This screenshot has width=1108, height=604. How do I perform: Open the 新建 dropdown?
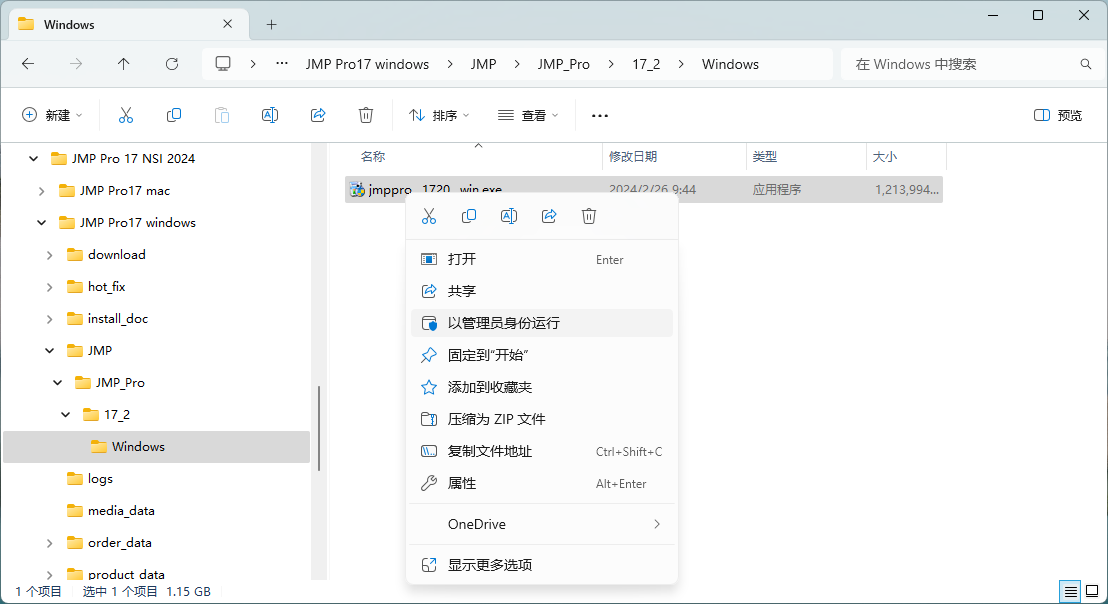(52, 115)
